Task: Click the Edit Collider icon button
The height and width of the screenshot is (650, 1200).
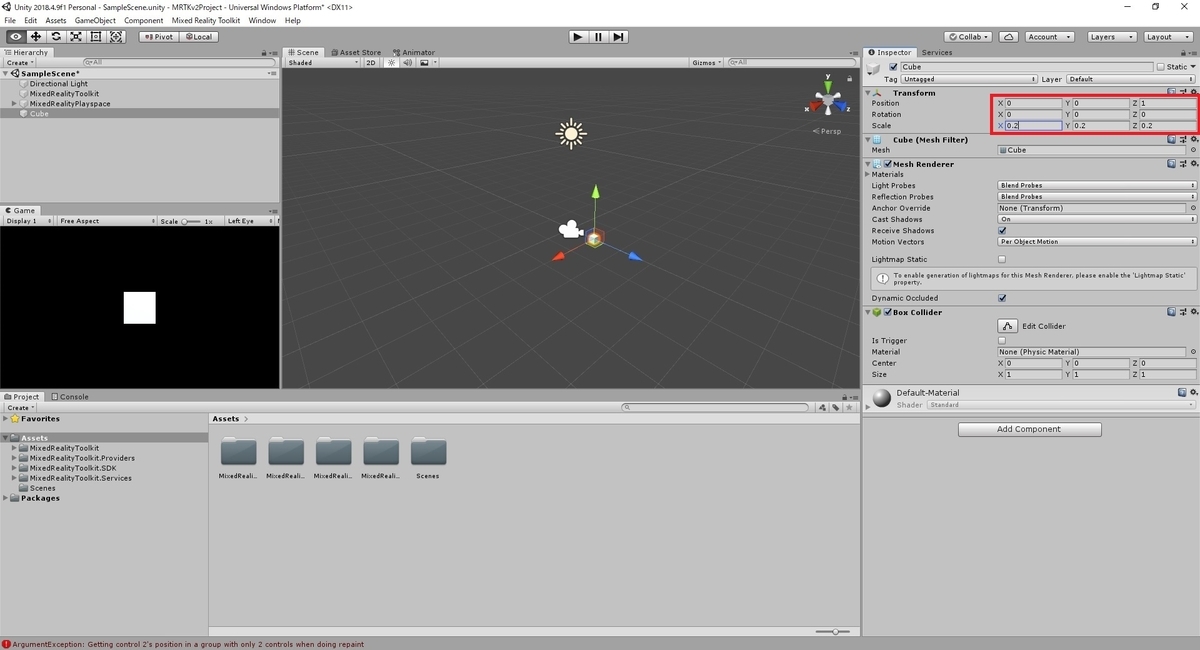Action: pos(1007,326)
